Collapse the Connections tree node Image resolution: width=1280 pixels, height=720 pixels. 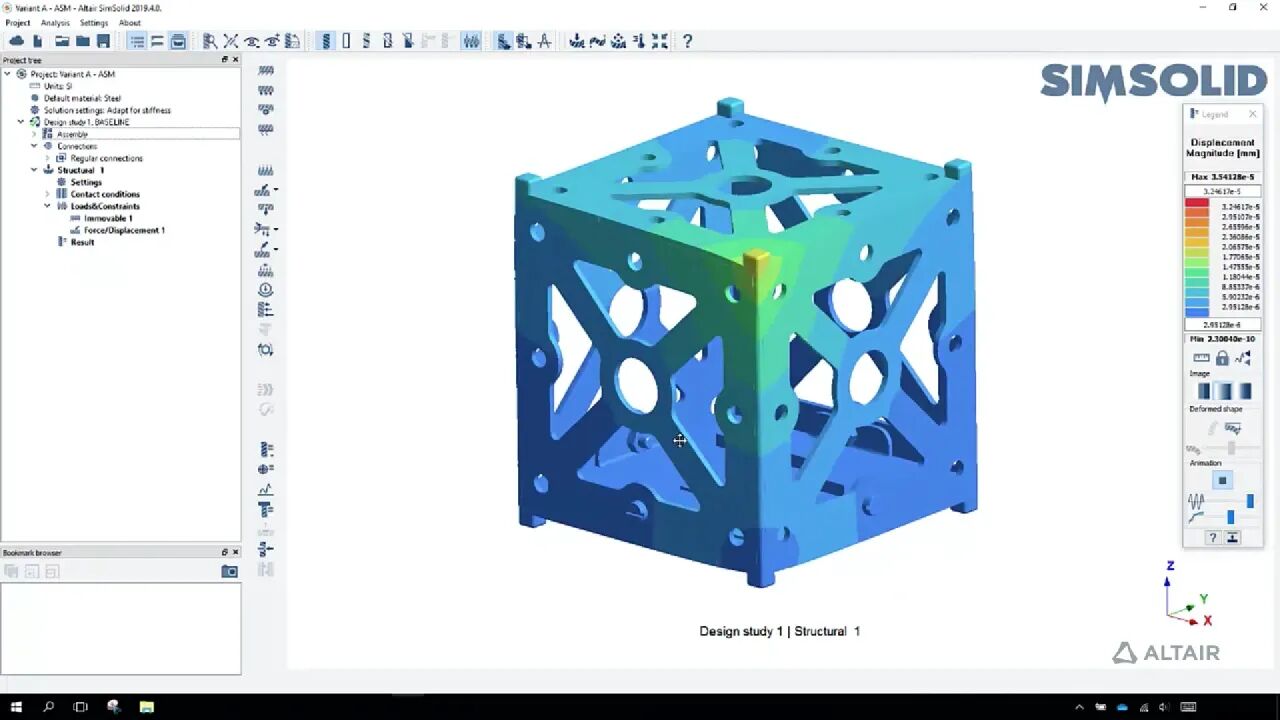[x=34, y=146]
